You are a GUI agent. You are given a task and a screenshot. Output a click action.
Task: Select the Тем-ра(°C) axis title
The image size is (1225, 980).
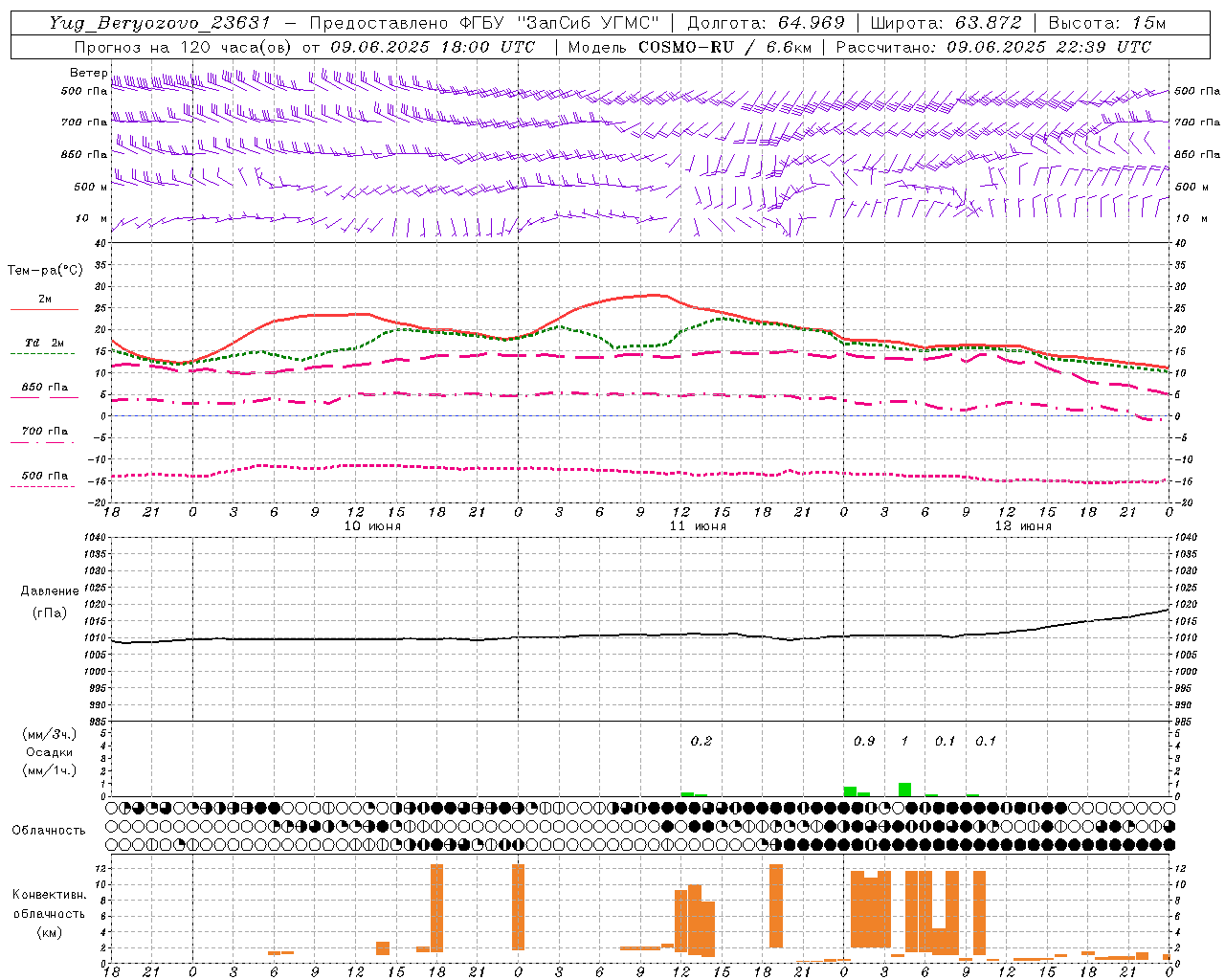point(45,271)
